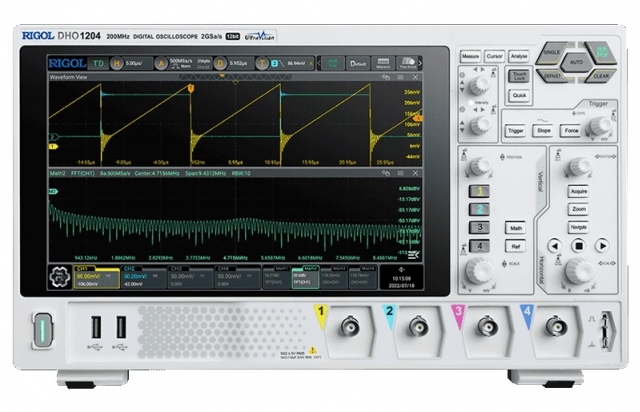
Task: Select the yellow channel 1 ground marker
Action: click(53, 146)
